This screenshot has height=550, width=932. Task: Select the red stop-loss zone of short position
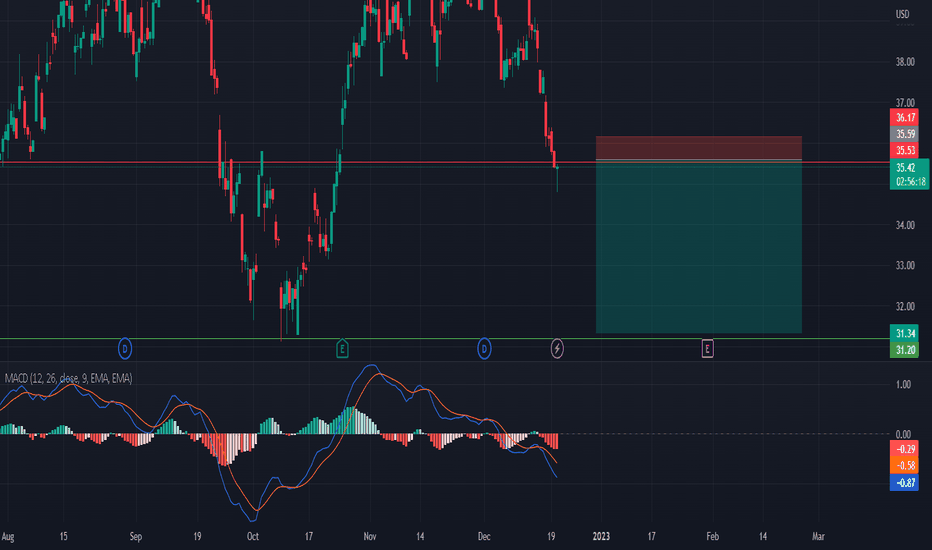coord(699,147)
